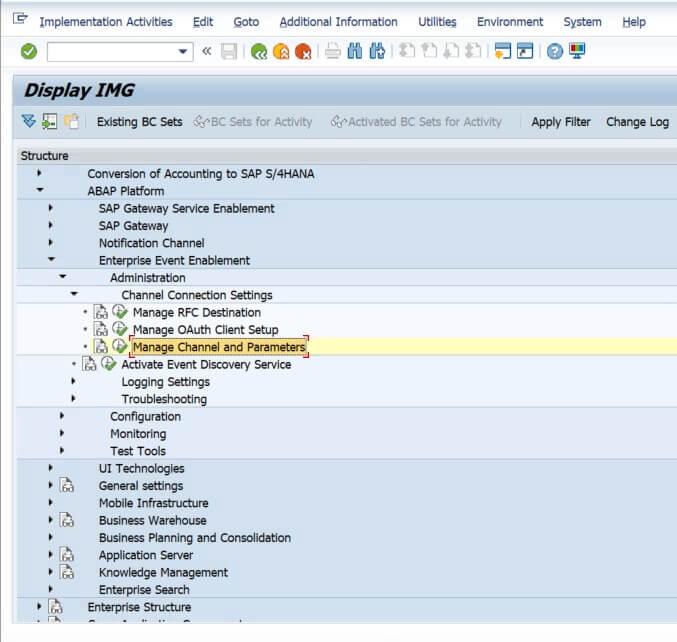
Task: Click the Save diskette icon
Action: [229, 51]
